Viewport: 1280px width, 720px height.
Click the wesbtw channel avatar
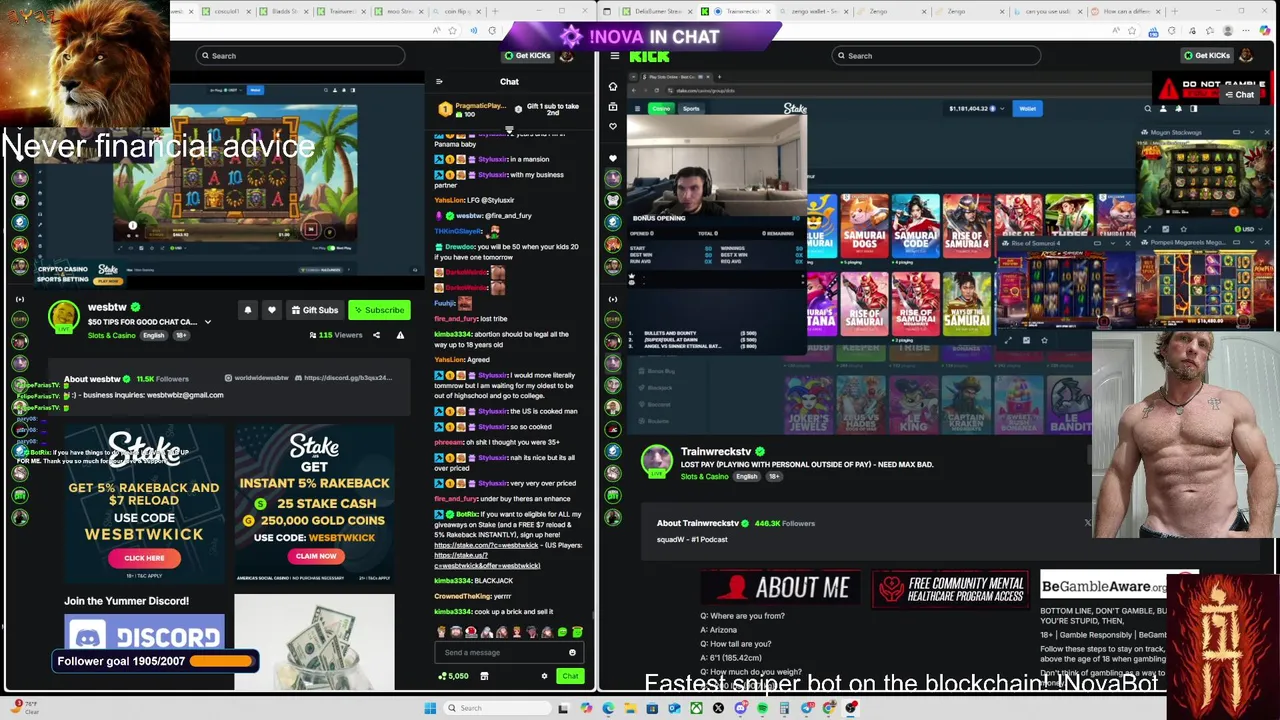pyautogui.click(x=64, y=317)
